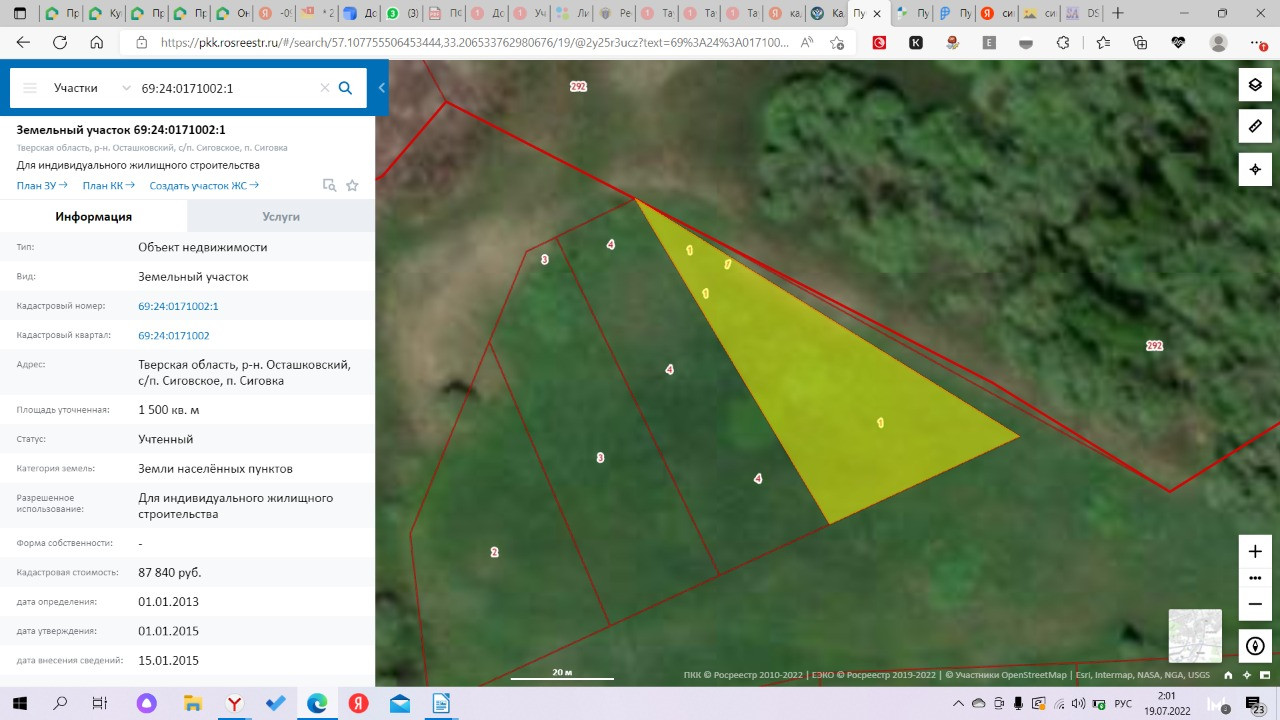Viewport: 1280px width, 720px height.
Task: Open the mini overview map thumbnail
Action: [1195, 635]
